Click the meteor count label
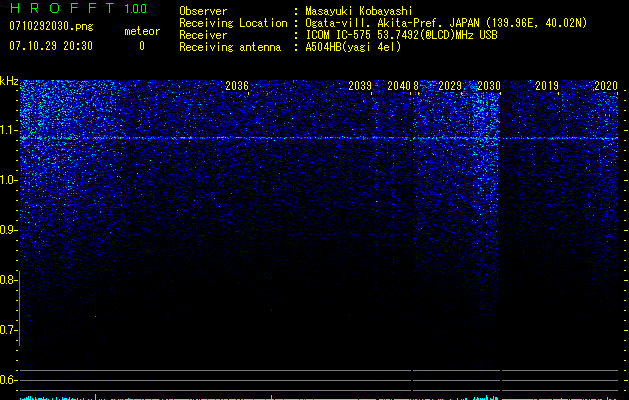Screen dimensions: 629x400 (142, 31)
